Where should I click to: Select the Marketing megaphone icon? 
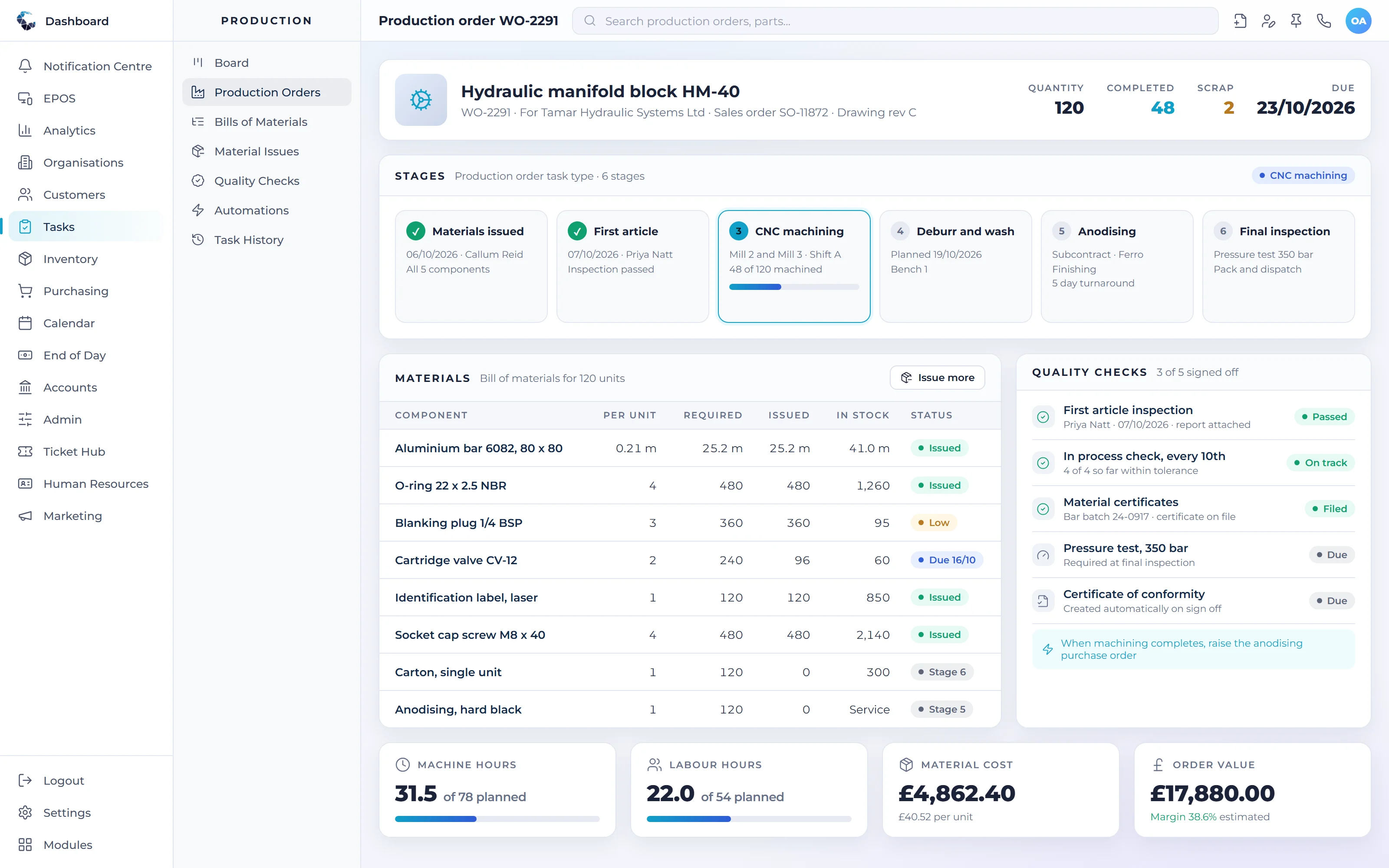click(x=25, y=516)
